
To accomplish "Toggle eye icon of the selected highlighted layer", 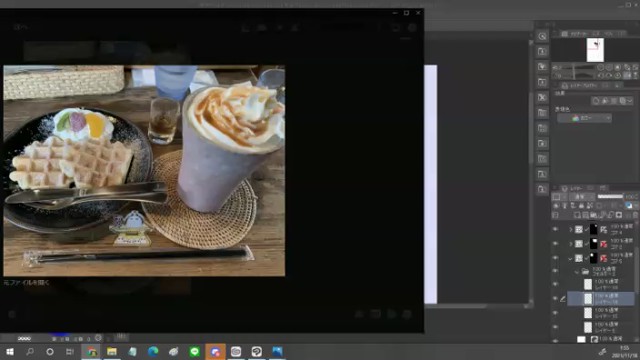I will click(555, 299).
